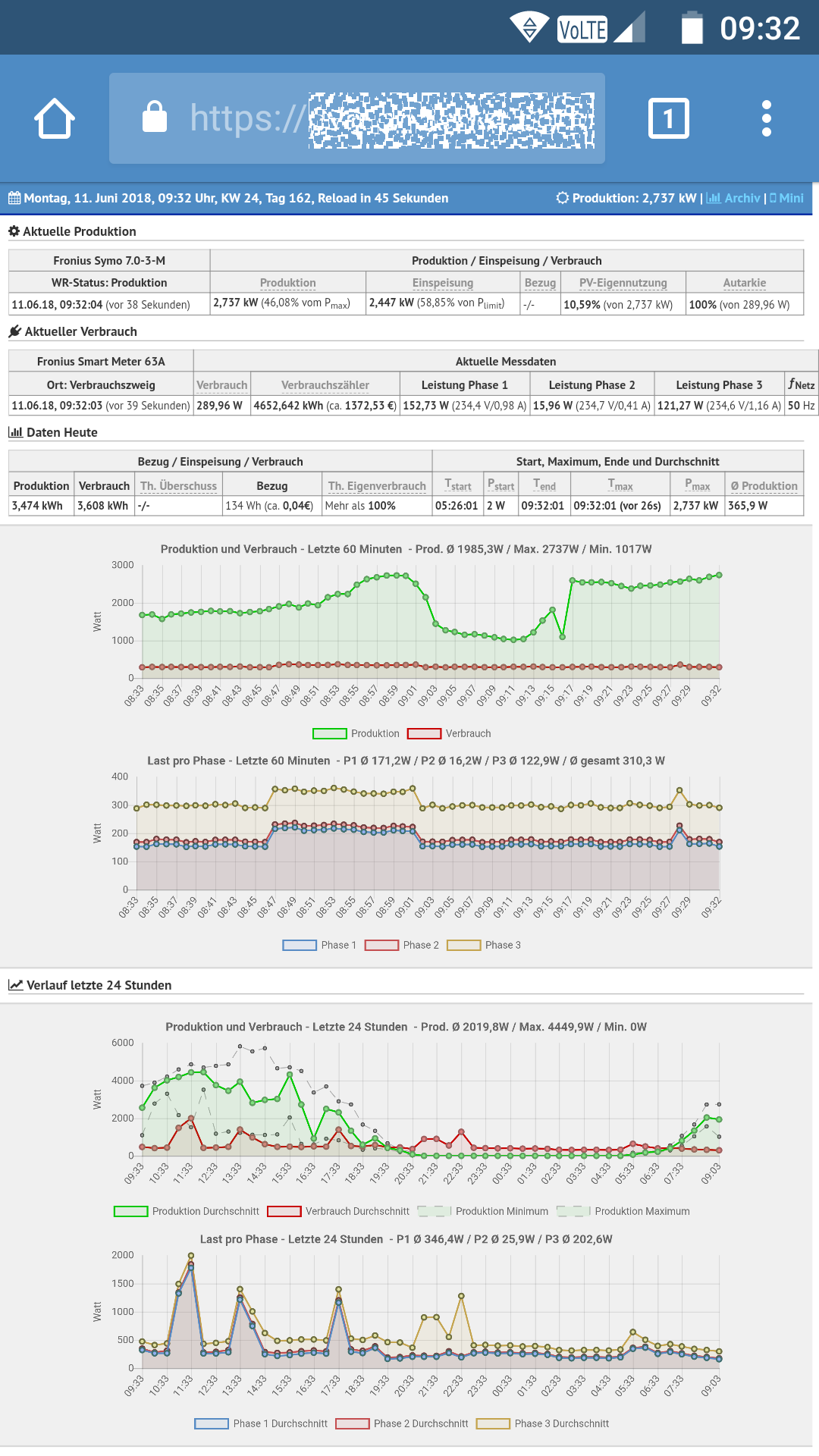Tap the PV-Eigennutzung column header
The image size is (819, 1456).
click(623, 283)
